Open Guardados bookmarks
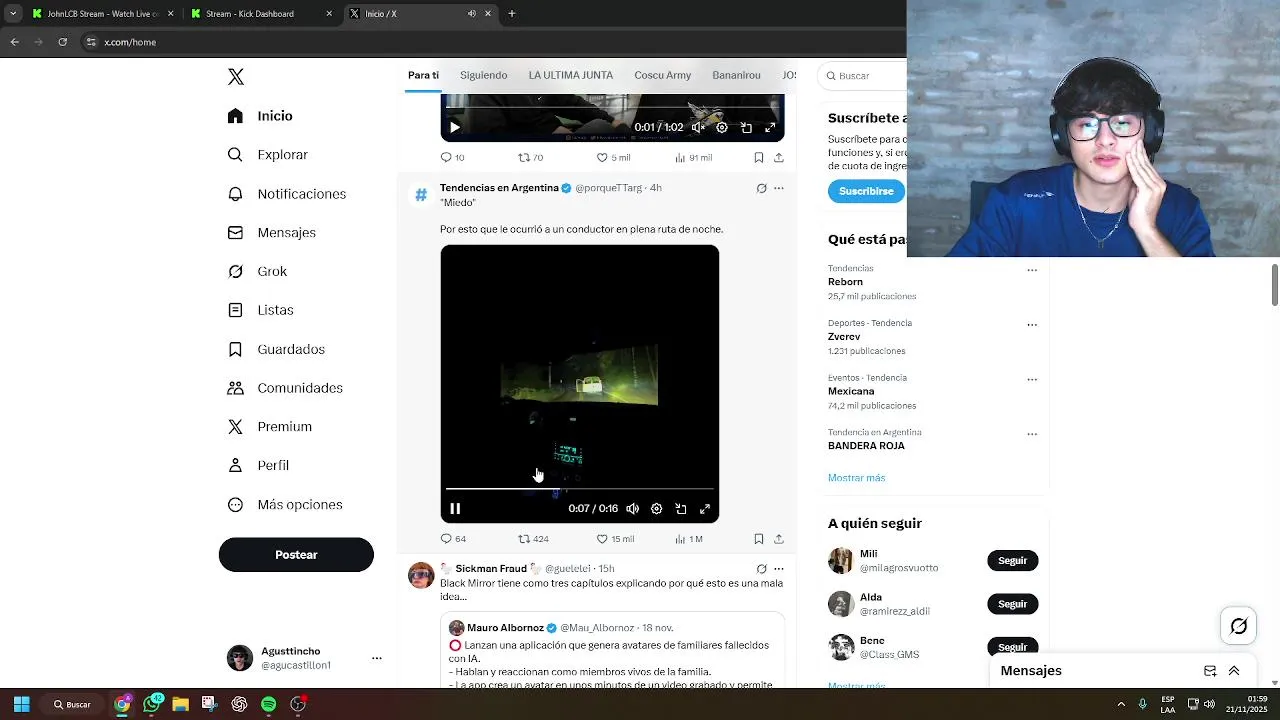 tap(276, 349)
